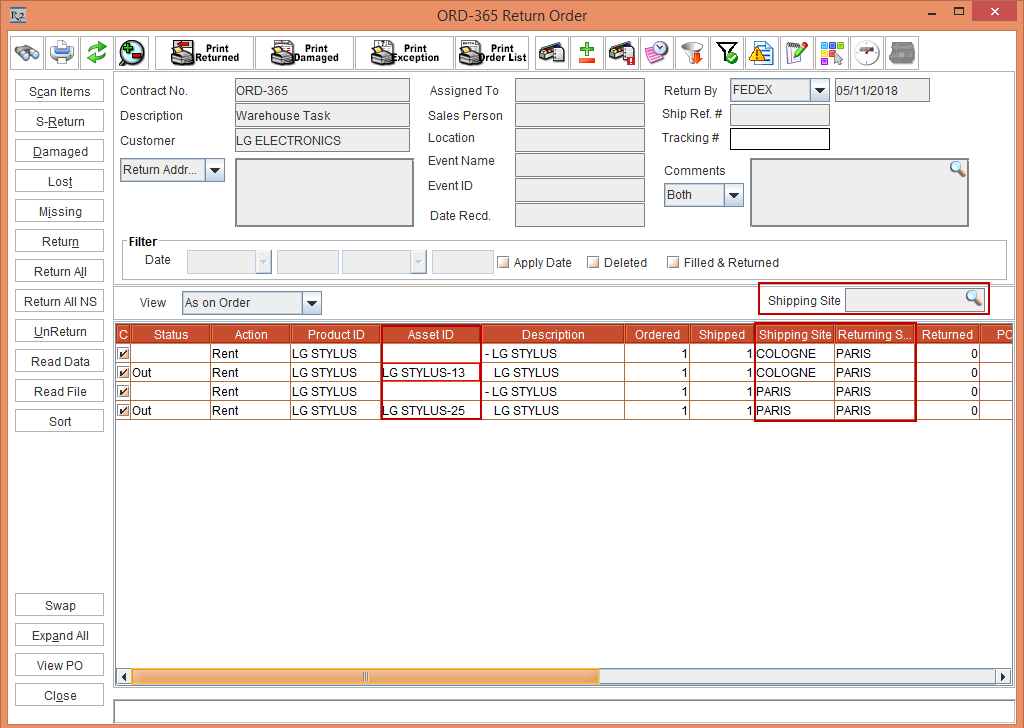Open the Comments Both dropdown

click(733, 195)
